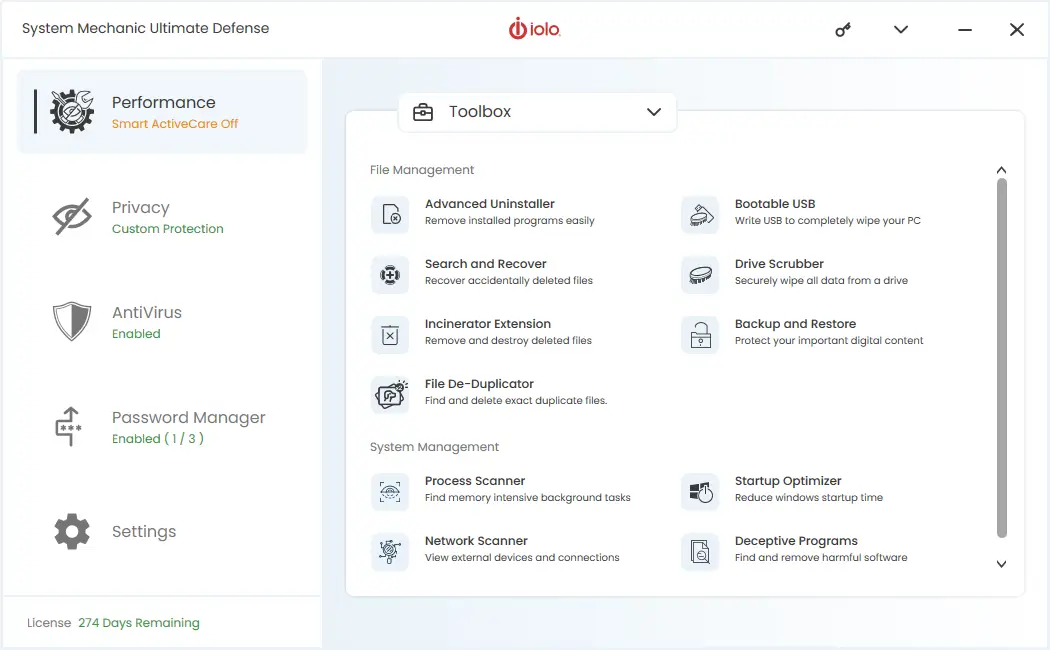Expand the chevron next to the key icon
The height and width of the screenshot is (650, 1050).
click(x=900, y=29)
